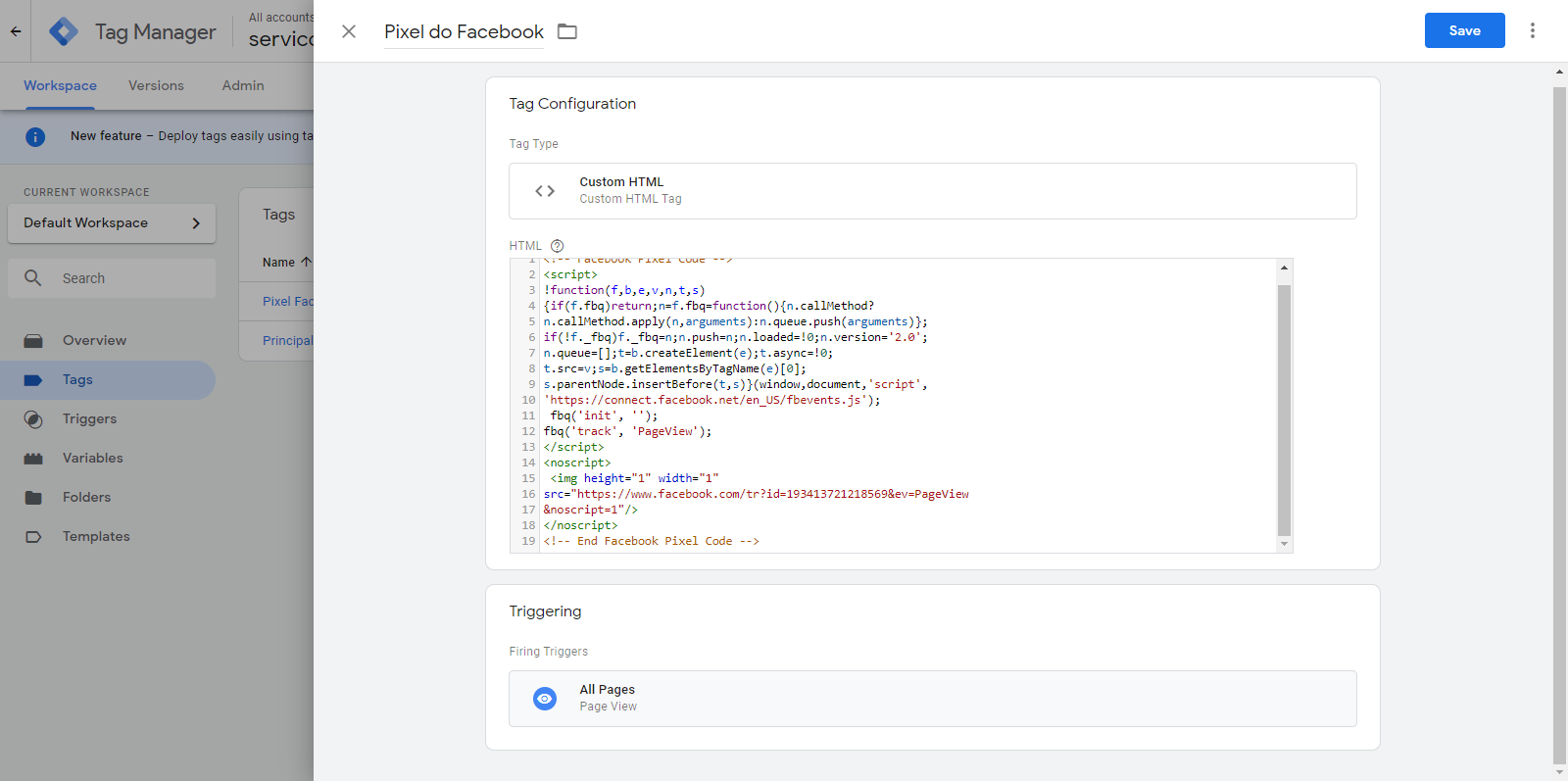Click the search magnifier icon
This screenshot has width=1568, height=781.
tap(32, 278)
